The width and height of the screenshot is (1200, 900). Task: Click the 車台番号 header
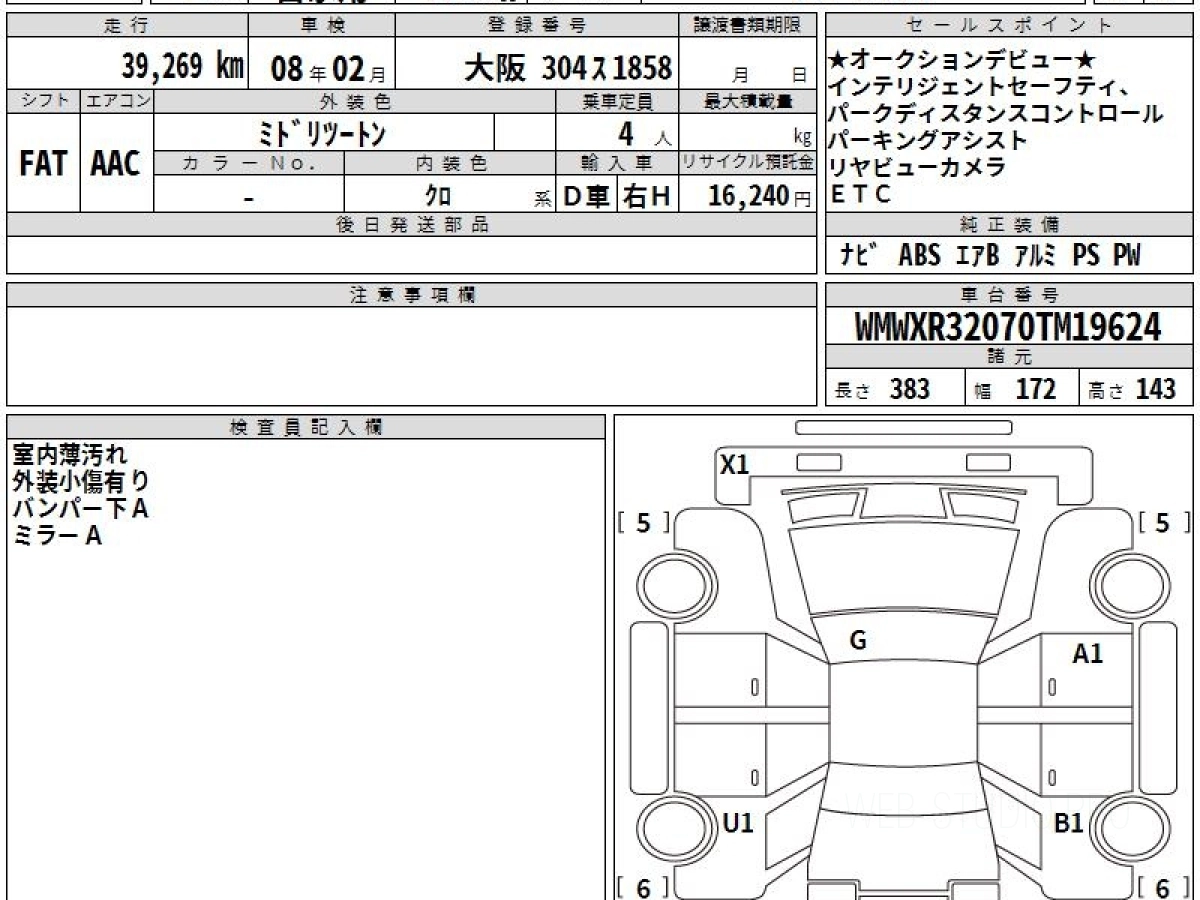tap(1009, 295)
